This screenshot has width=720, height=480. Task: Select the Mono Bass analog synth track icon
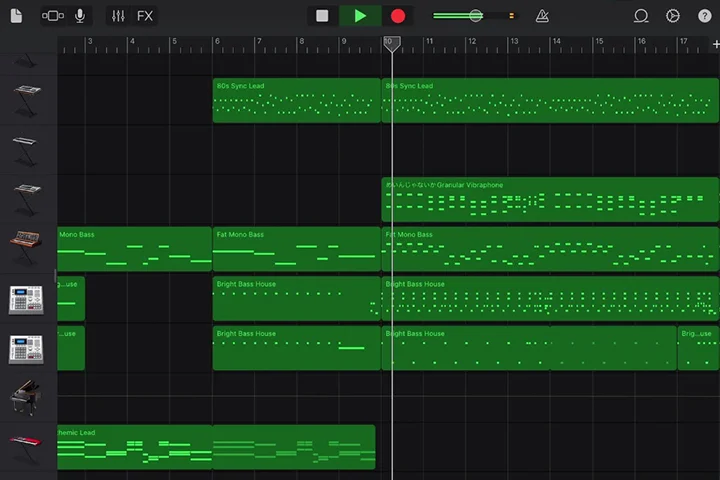coord(26,248)
